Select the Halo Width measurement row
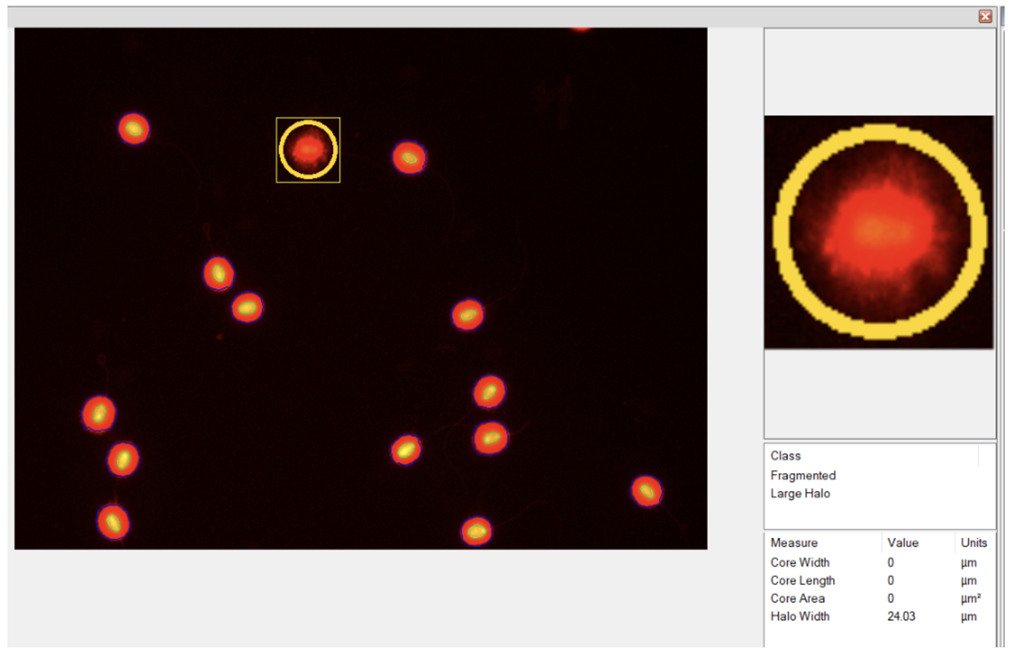Viewport: 1010px width, 649px height. click(x=879, y=616)
